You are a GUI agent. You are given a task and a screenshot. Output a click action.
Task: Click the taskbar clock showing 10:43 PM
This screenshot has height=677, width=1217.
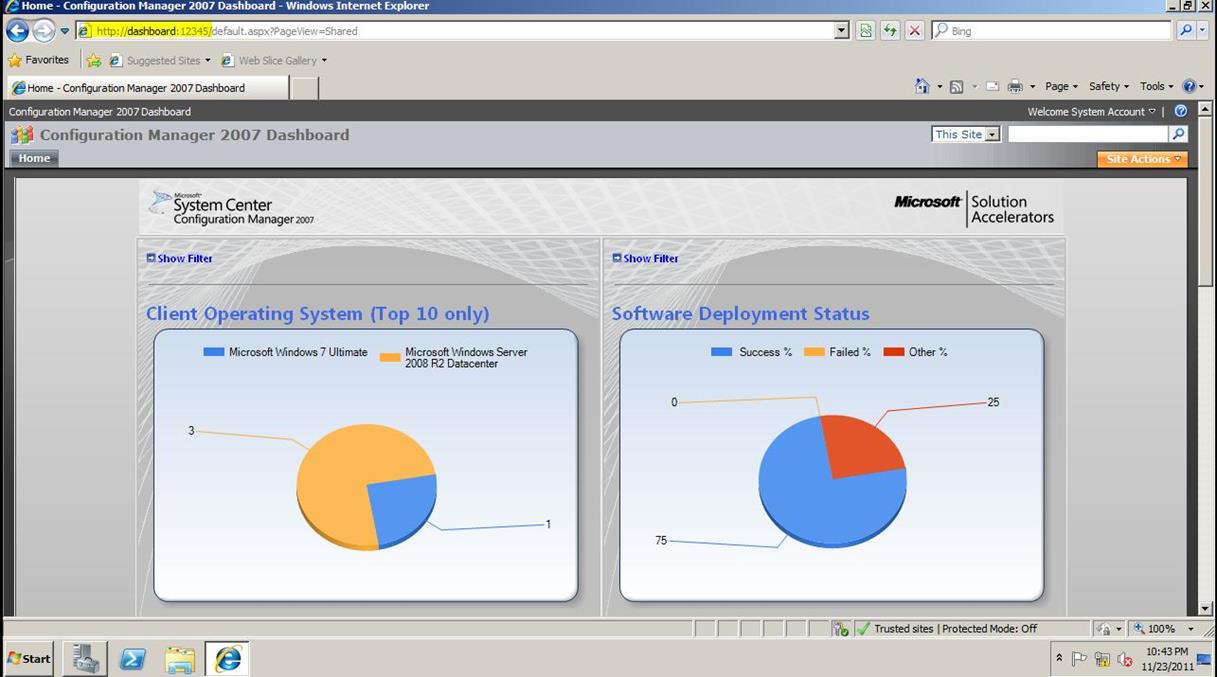click(x=1166, y=658)
